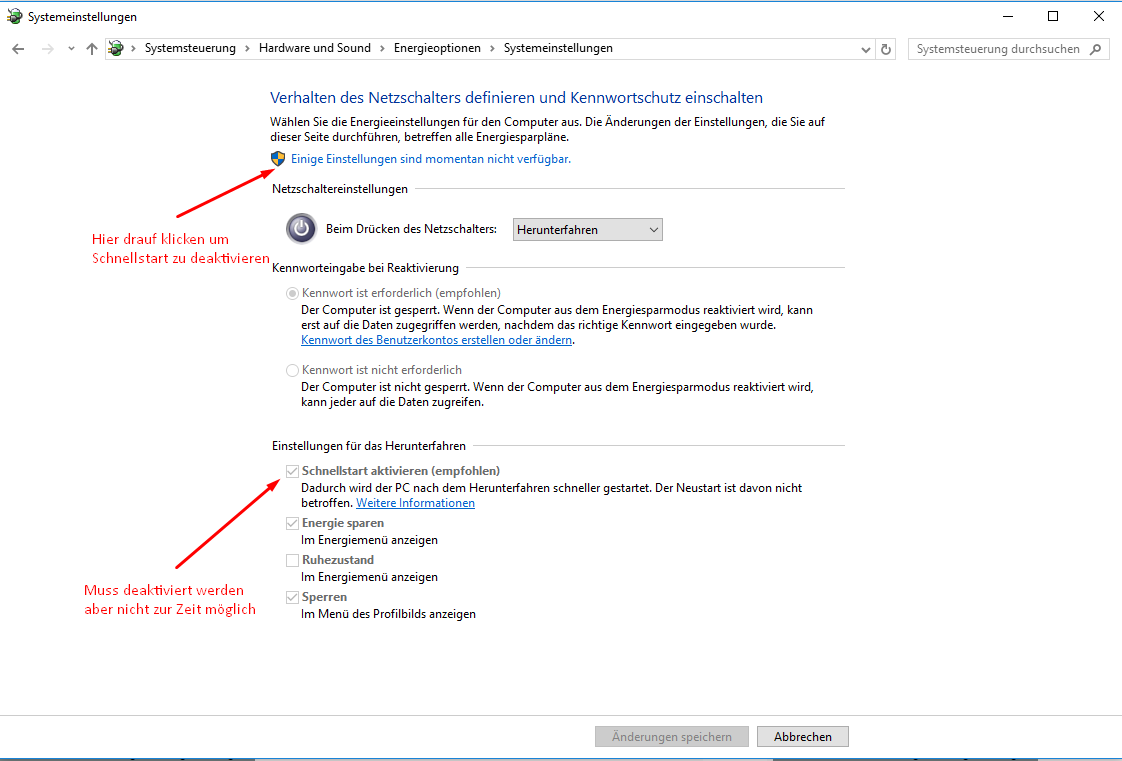Navigate to Hardware und Sound breadcrumb
Viewport: 1122px width, 761px height.
314,48
